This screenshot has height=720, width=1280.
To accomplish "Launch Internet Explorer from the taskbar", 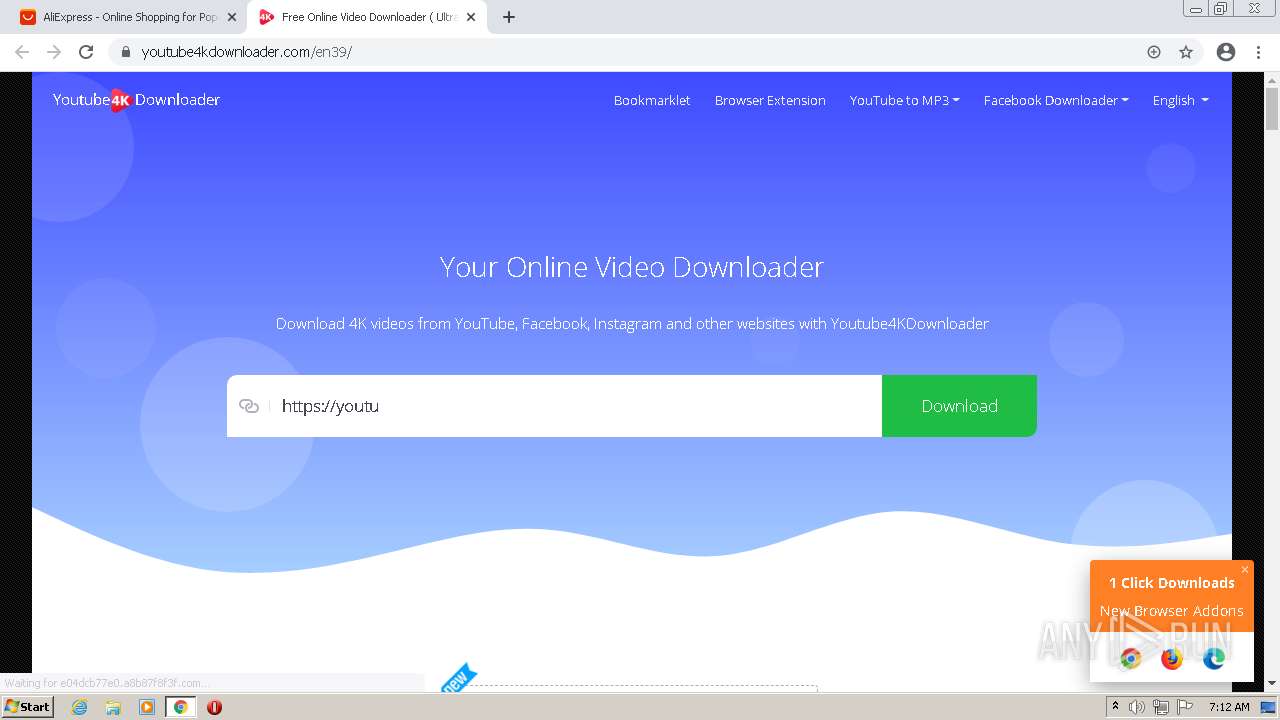I will pyautogui.click(x=80, y=707).
